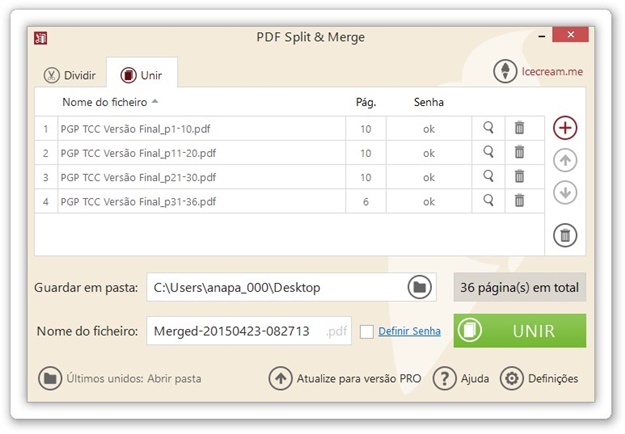This screenshot has width=625, height=434.
Task: Switch to the Dividir tab
Action: pos(70,75)
